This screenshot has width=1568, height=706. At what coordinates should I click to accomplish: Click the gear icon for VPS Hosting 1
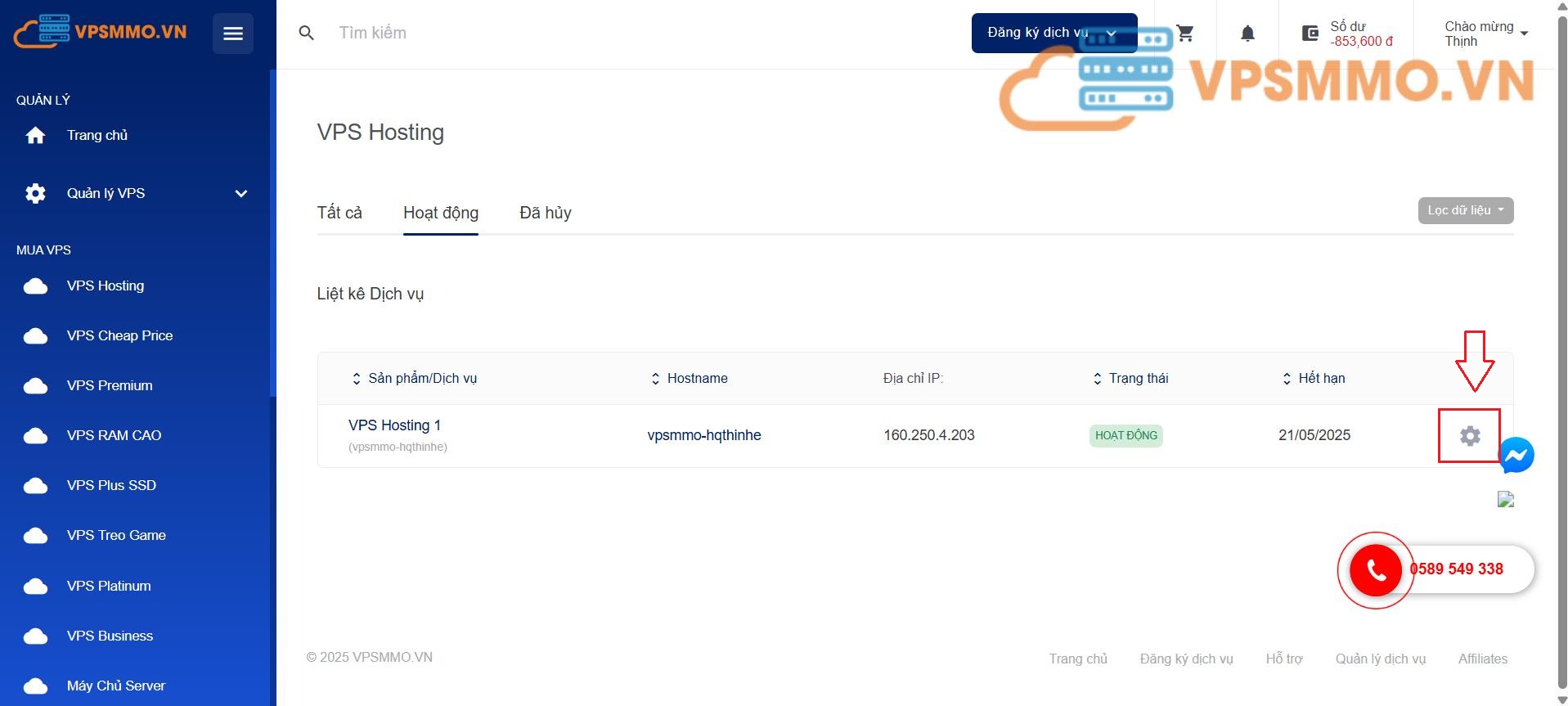point(1469,436)
